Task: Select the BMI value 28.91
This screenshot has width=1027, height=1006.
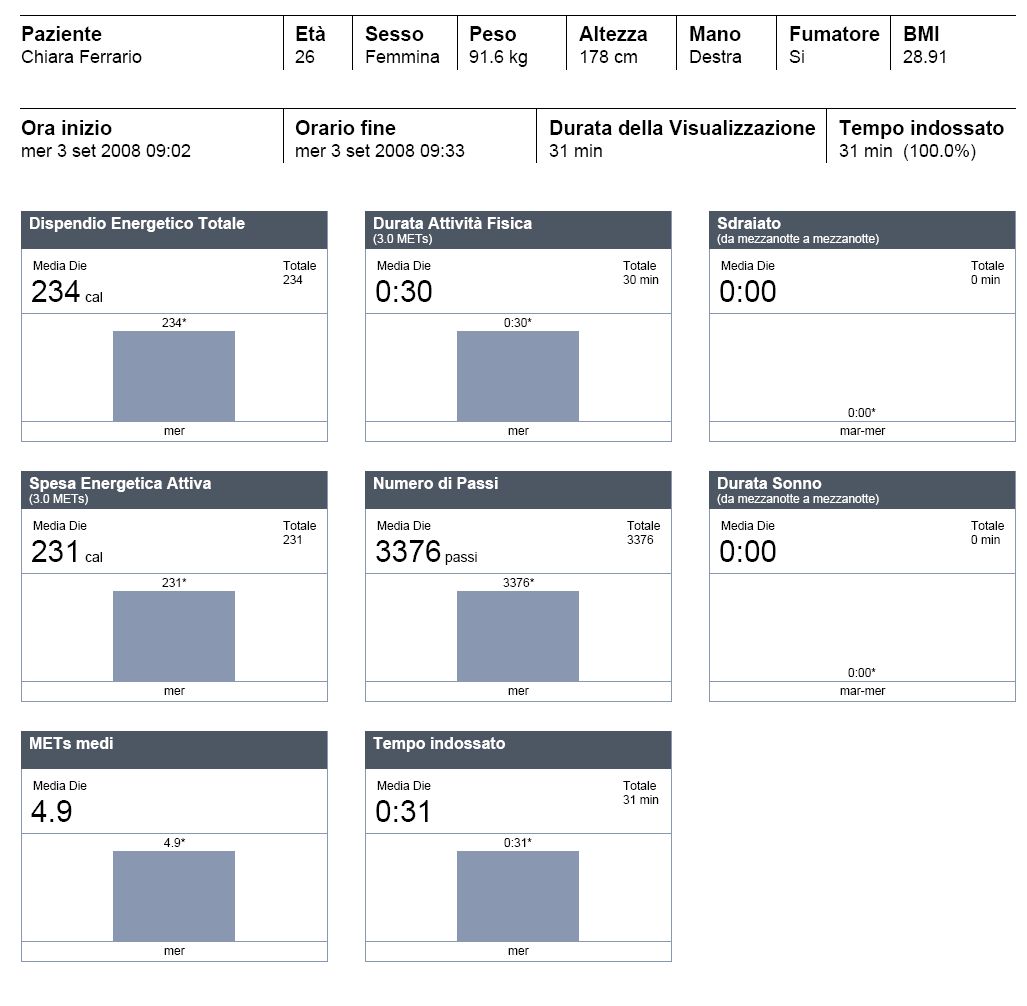Action: [x=925, y=57]
